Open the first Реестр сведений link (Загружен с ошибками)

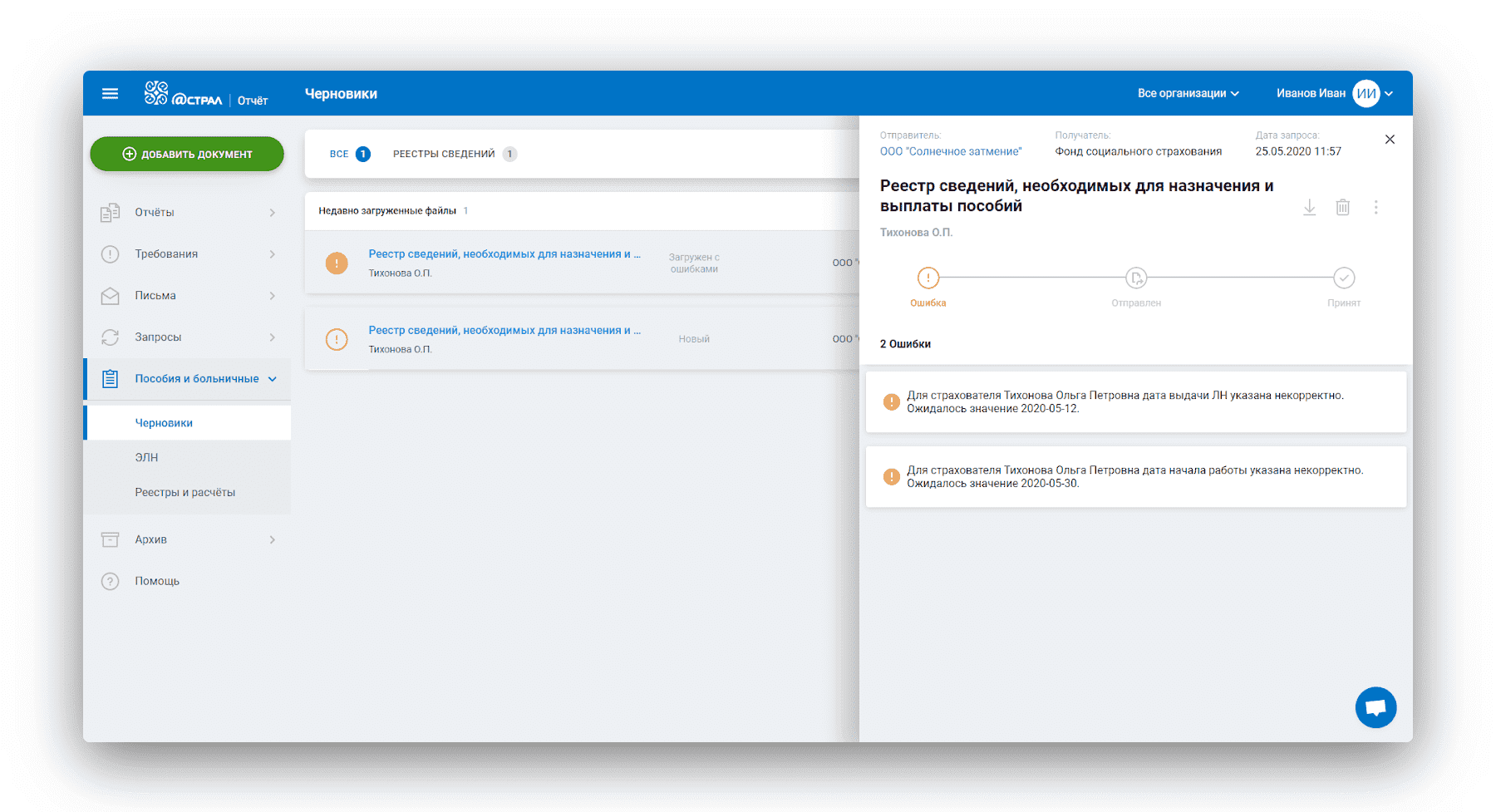504,254
